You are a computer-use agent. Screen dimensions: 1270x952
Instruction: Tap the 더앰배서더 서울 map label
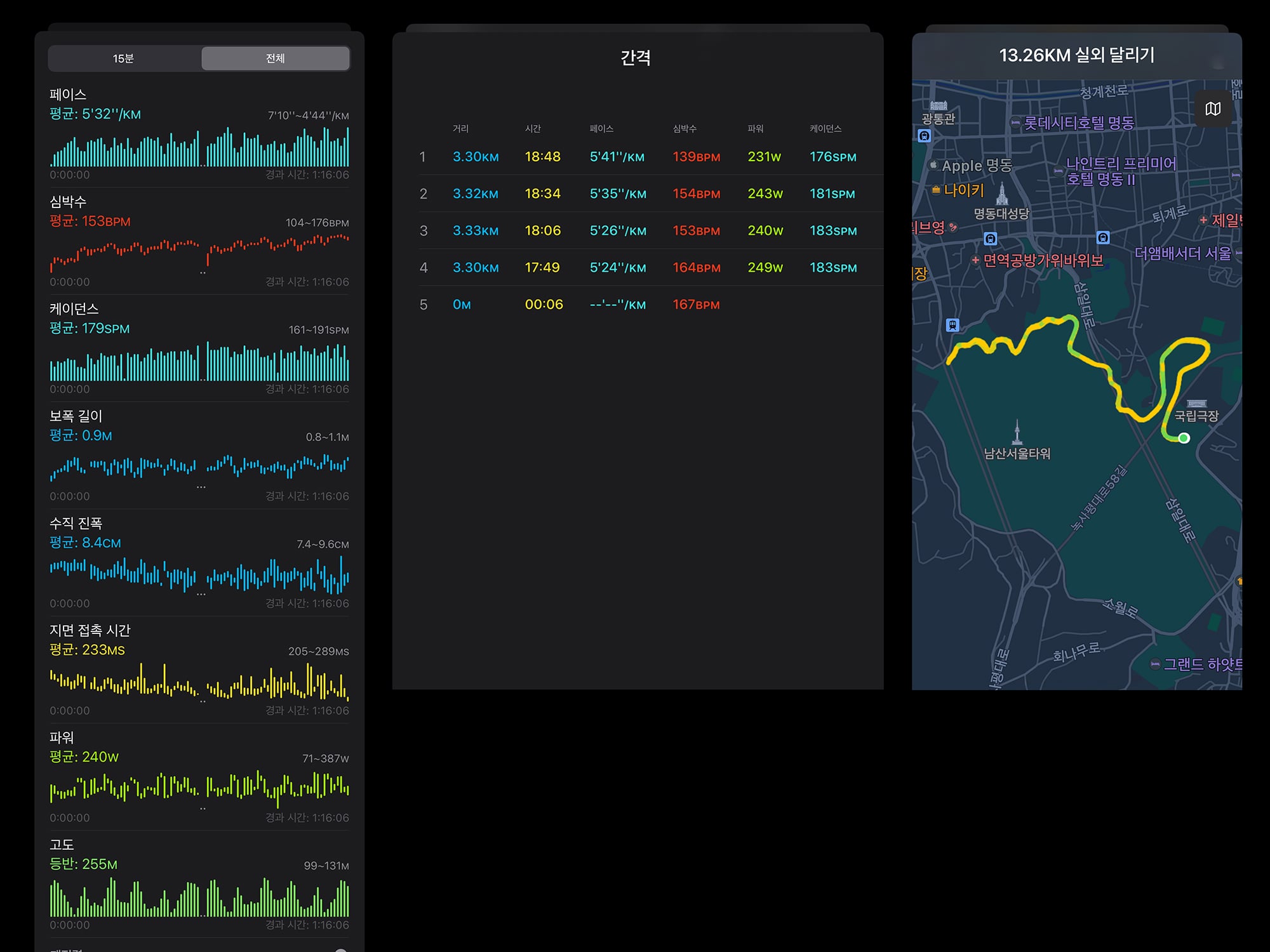coord(1182,253)
